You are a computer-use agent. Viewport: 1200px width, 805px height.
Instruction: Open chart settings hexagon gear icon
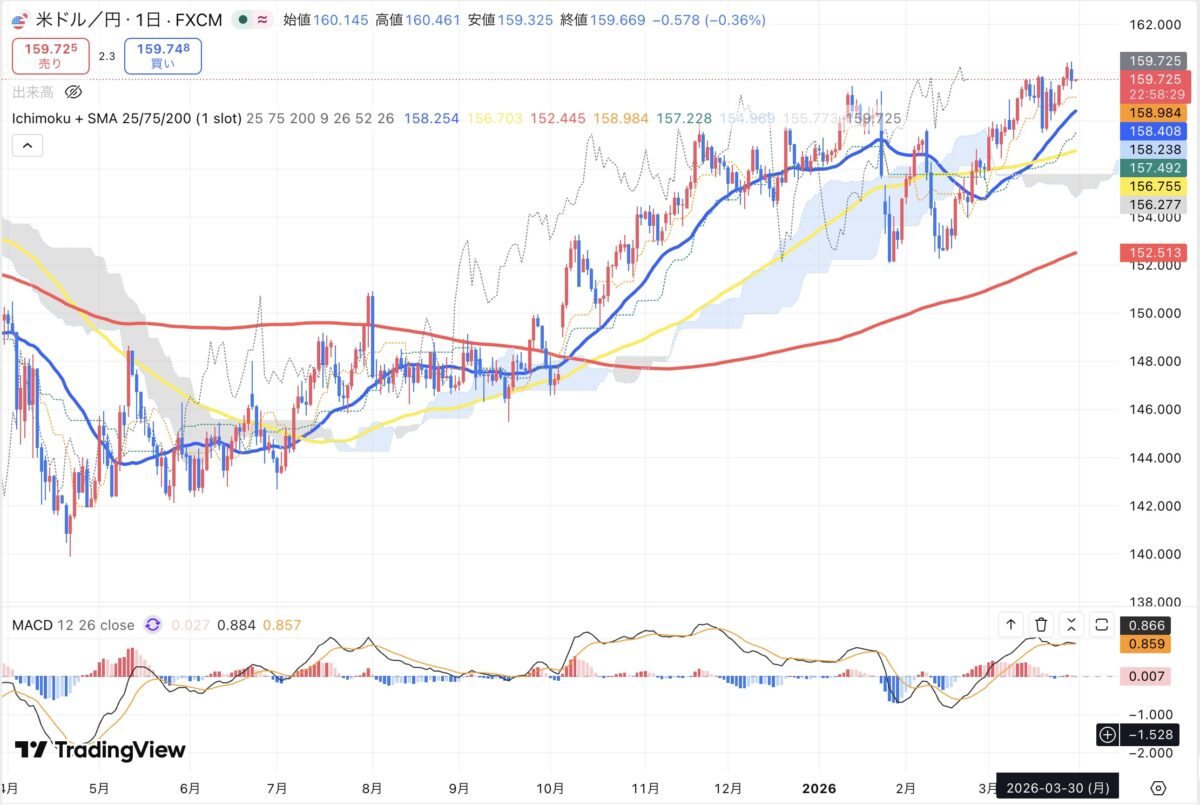(x=1158, y=786)
